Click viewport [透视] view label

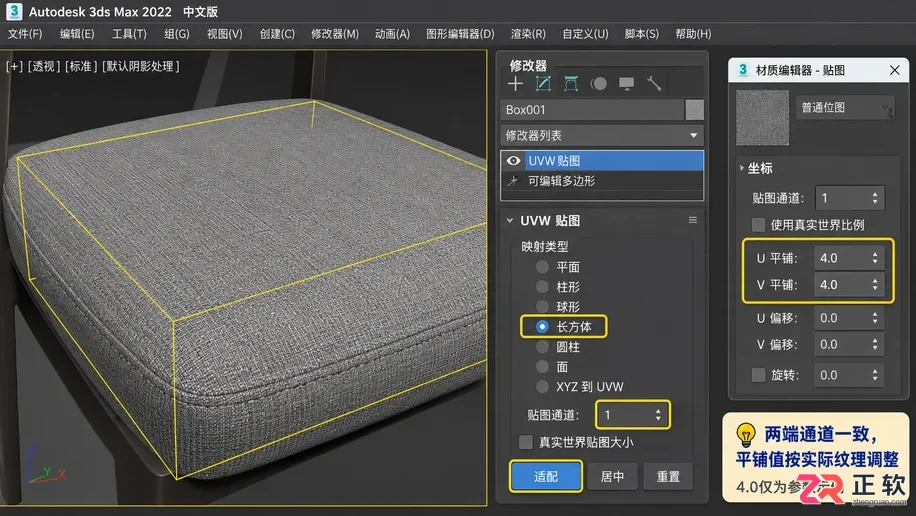tap(44, 66)
